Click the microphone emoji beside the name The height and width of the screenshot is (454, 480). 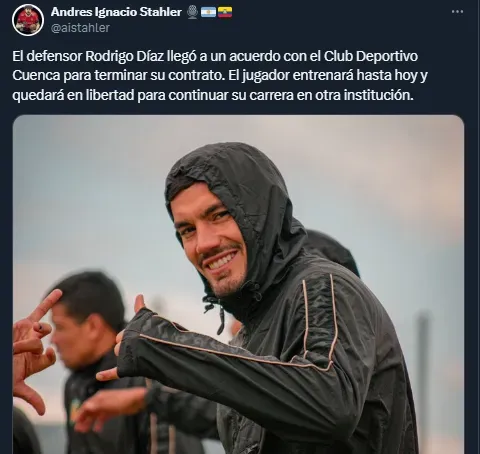click(192, 12)
